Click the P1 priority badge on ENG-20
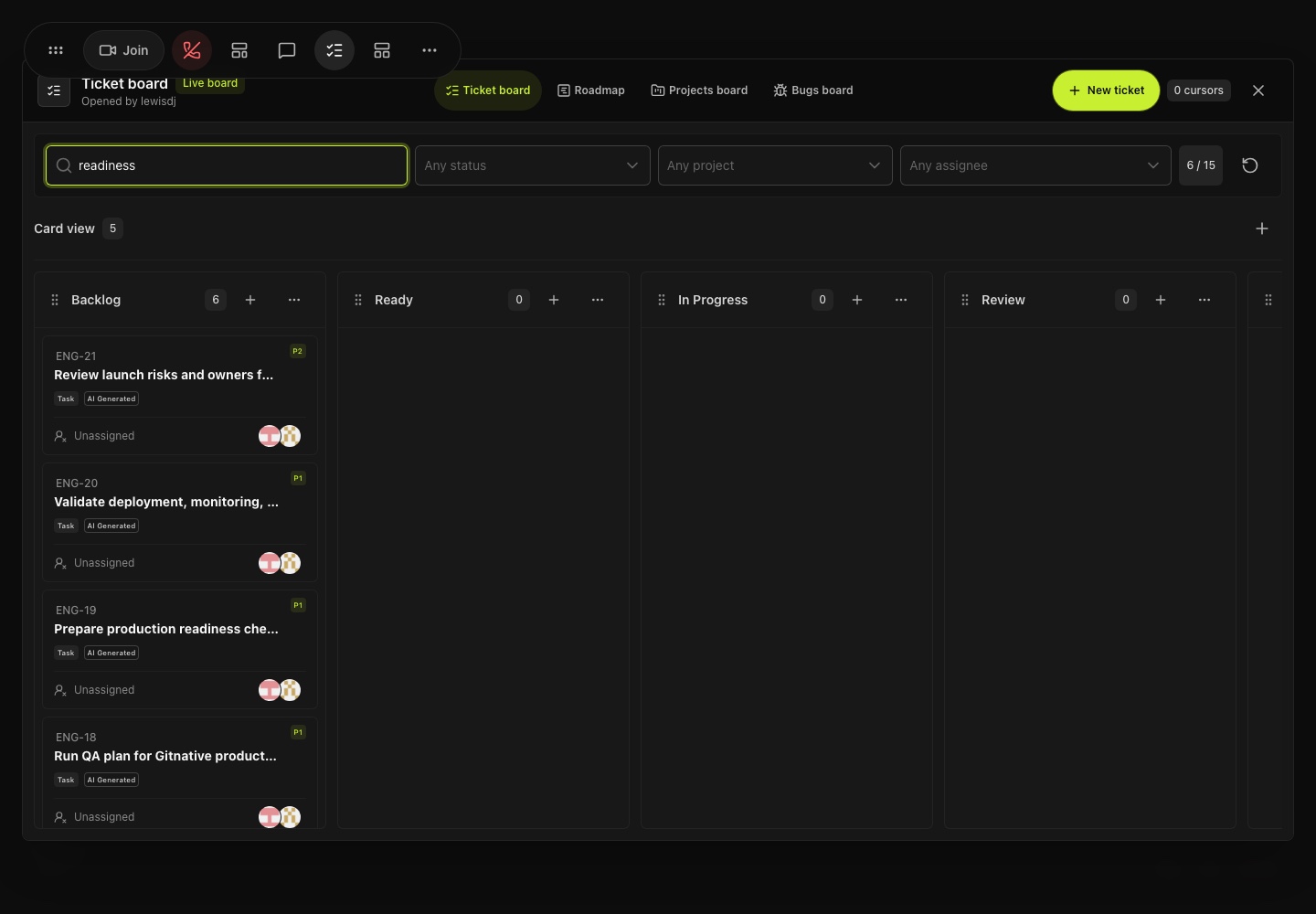The image size is (1316, 914). [x=297, y=478]
